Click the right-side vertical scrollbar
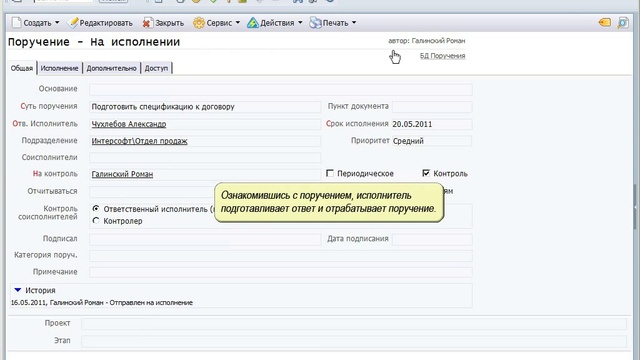Image resolution: width=640 pixels, height=360 pixels. (x=636, y=206)
